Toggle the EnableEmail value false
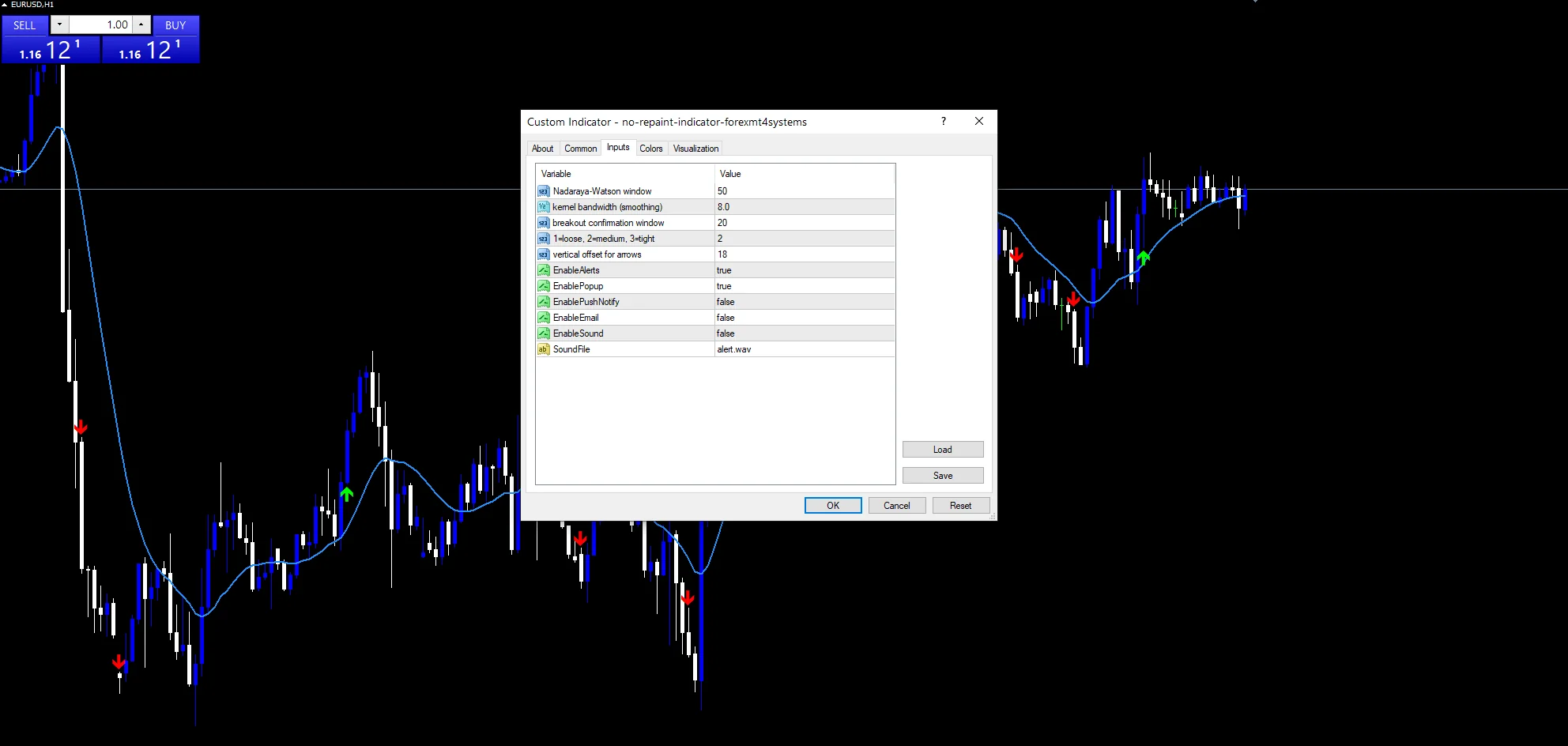Screen dimensions: 1568x746 805,318
